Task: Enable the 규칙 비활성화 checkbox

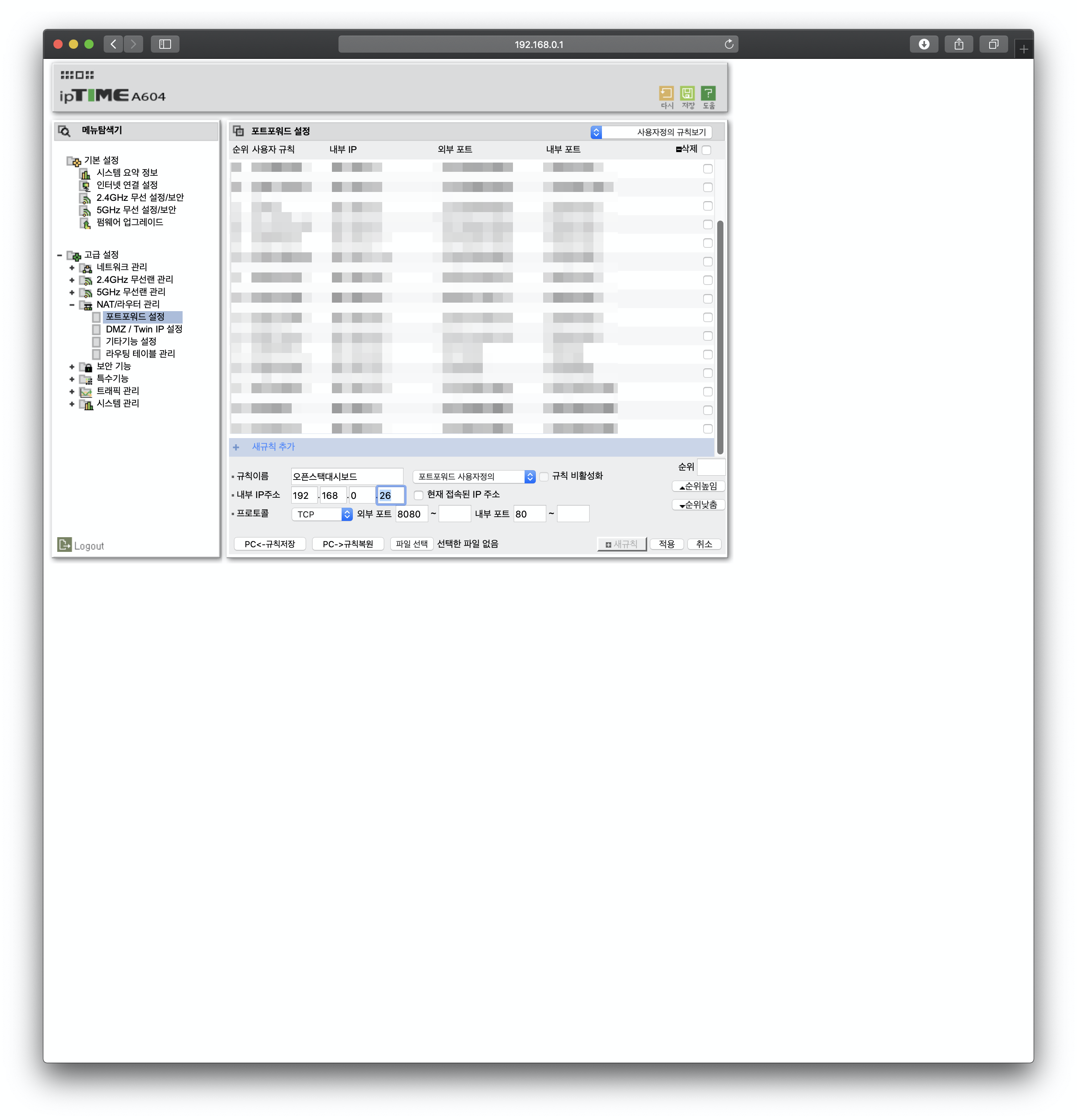Action: coord(544,476)
